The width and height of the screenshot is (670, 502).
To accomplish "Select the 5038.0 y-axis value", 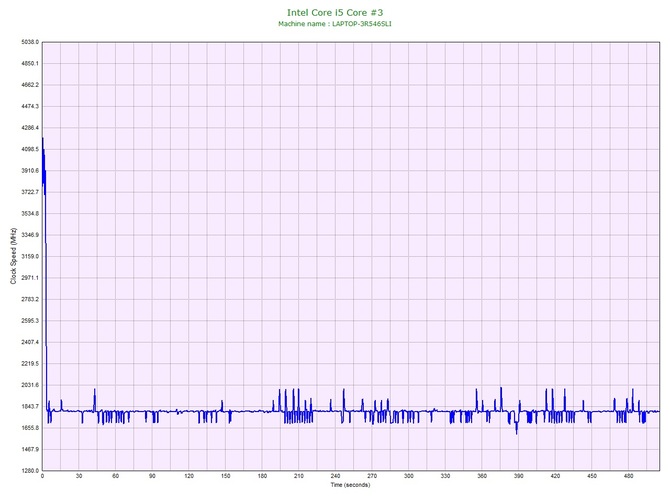I will pos(30,42).
